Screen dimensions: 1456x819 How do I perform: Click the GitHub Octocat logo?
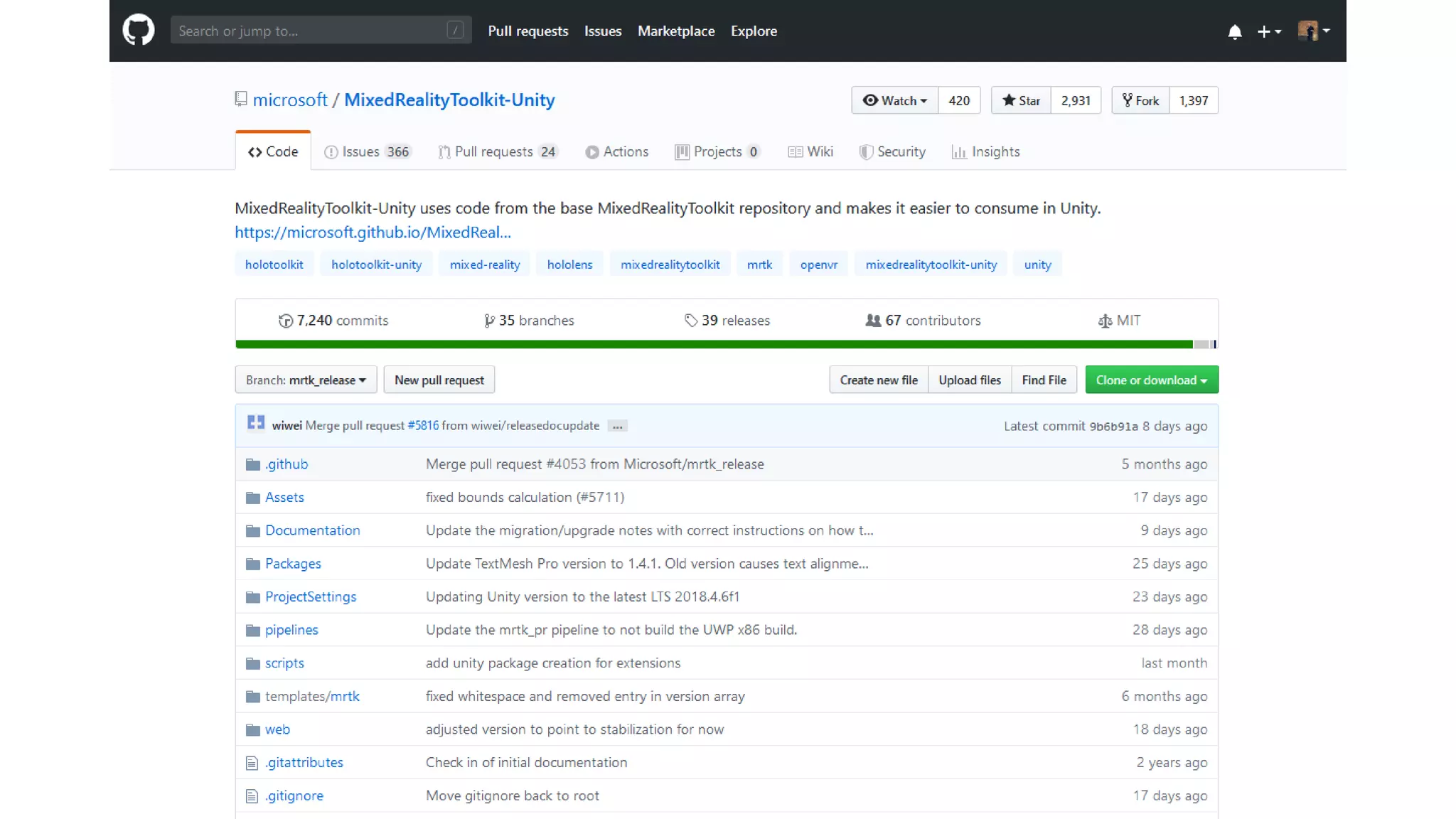[x=138, y=31]
